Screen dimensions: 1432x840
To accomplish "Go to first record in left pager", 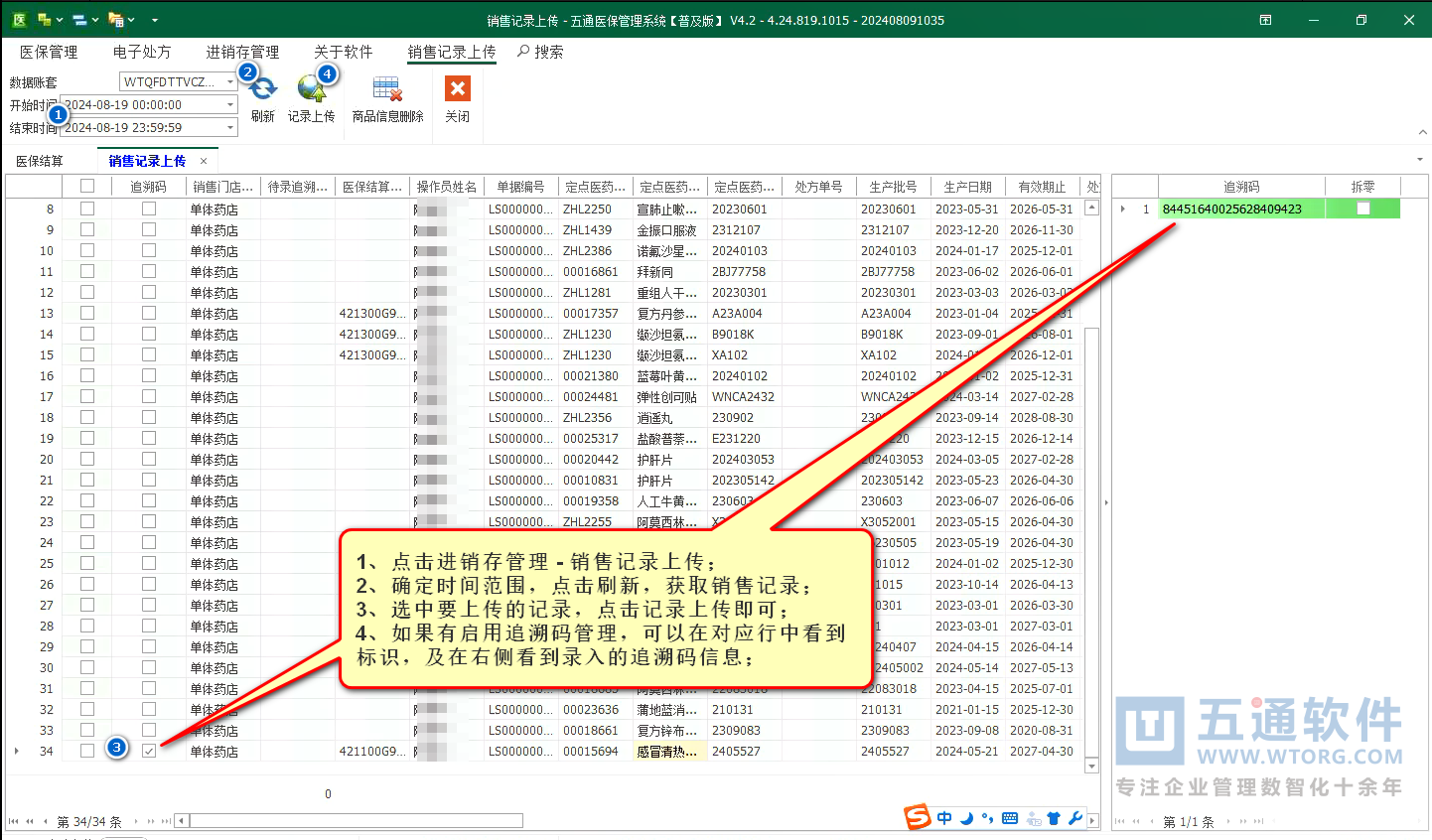I will (x=14, y=821).
